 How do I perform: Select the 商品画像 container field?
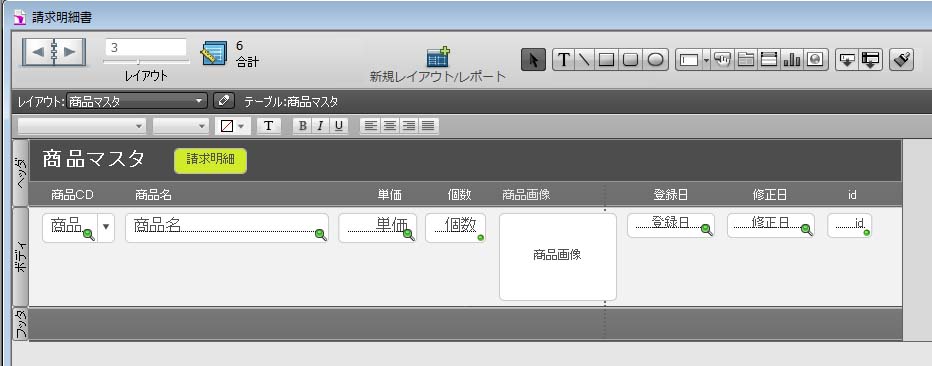tap(558, 257)
